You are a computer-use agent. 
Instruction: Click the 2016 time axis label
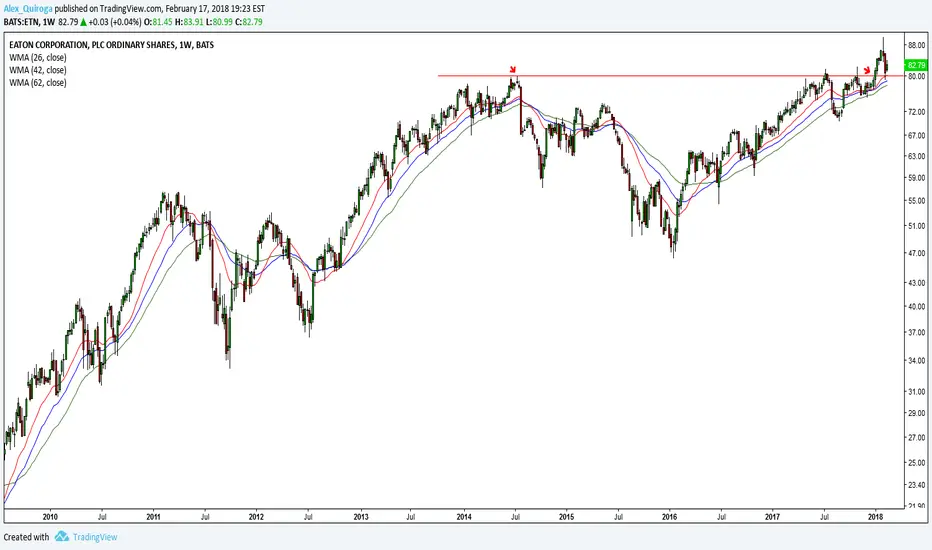(669, 517)
